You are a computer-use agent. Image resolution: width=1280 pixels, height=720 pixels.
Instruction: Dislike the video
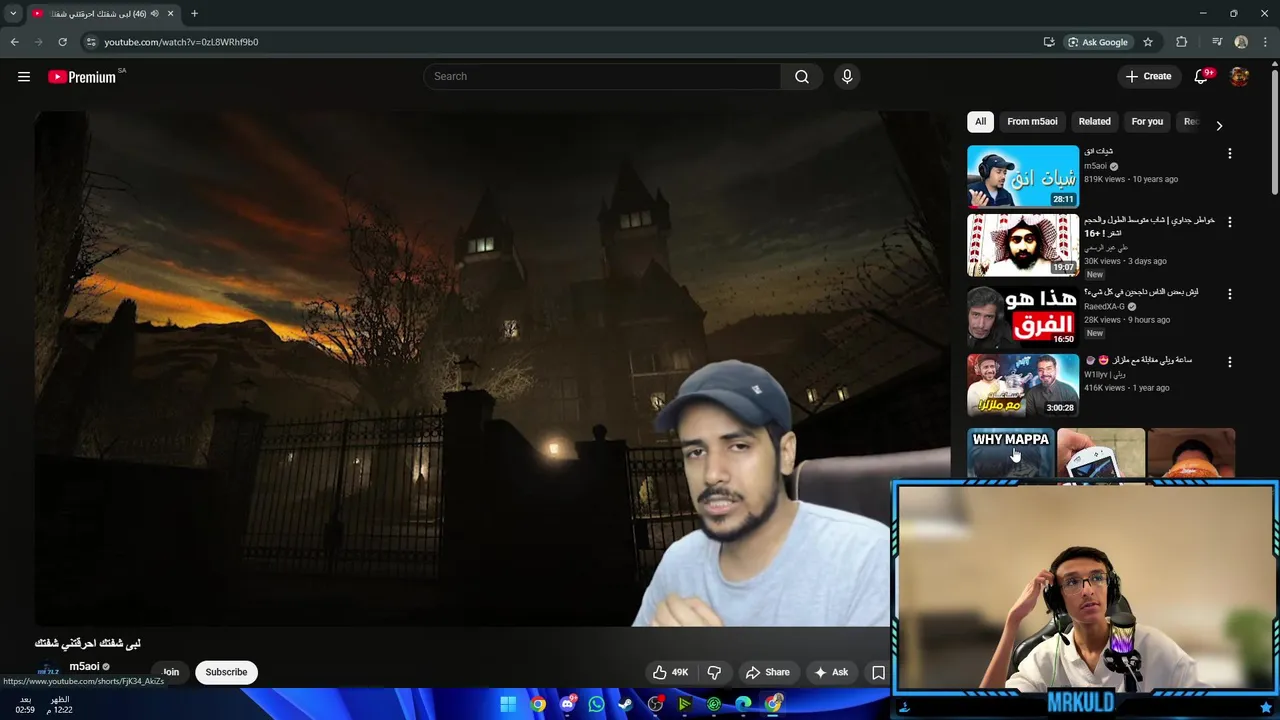(714, 673)
